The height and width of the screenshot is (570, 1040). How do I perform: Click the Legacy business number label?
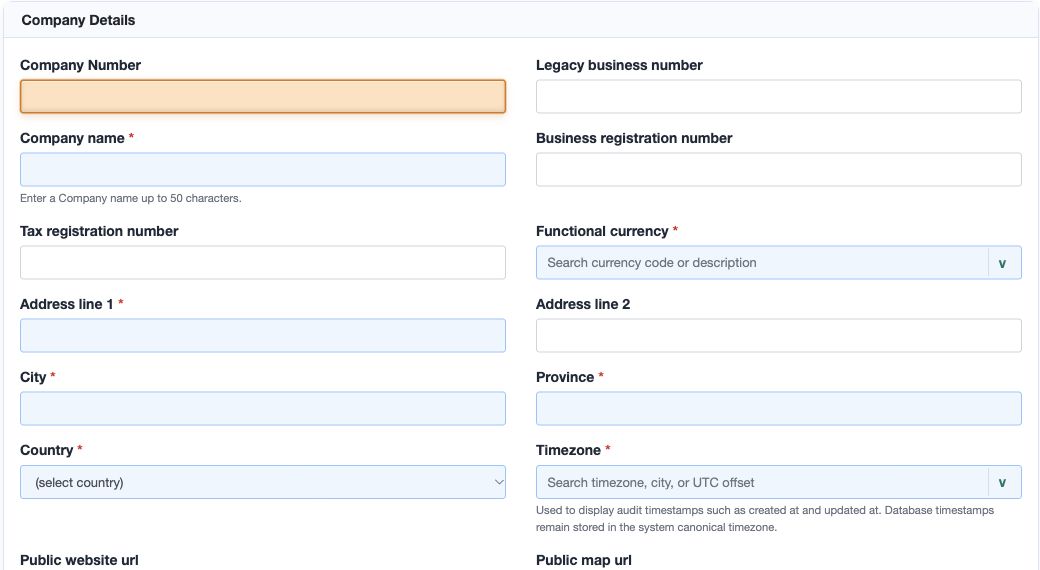click(619, 65)
